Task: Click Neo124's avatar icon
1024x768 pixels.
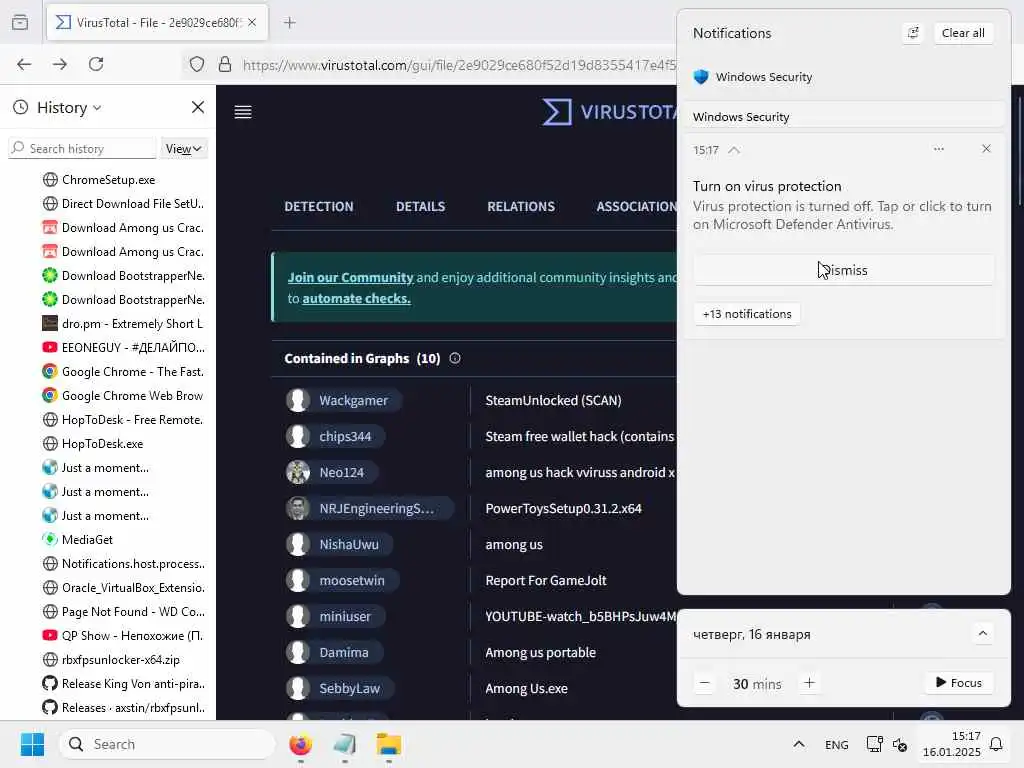Action: pyautogui.click(x=298, y=472)
